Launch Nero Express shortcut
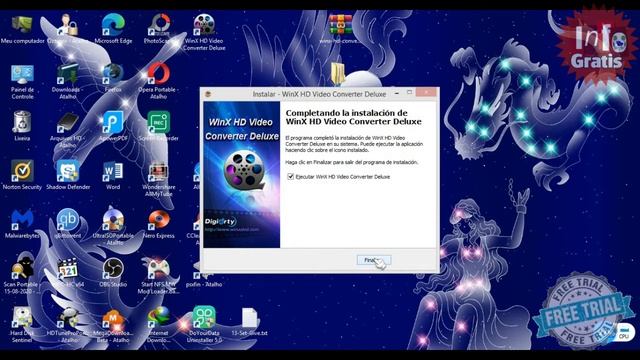 click(158, 224)
